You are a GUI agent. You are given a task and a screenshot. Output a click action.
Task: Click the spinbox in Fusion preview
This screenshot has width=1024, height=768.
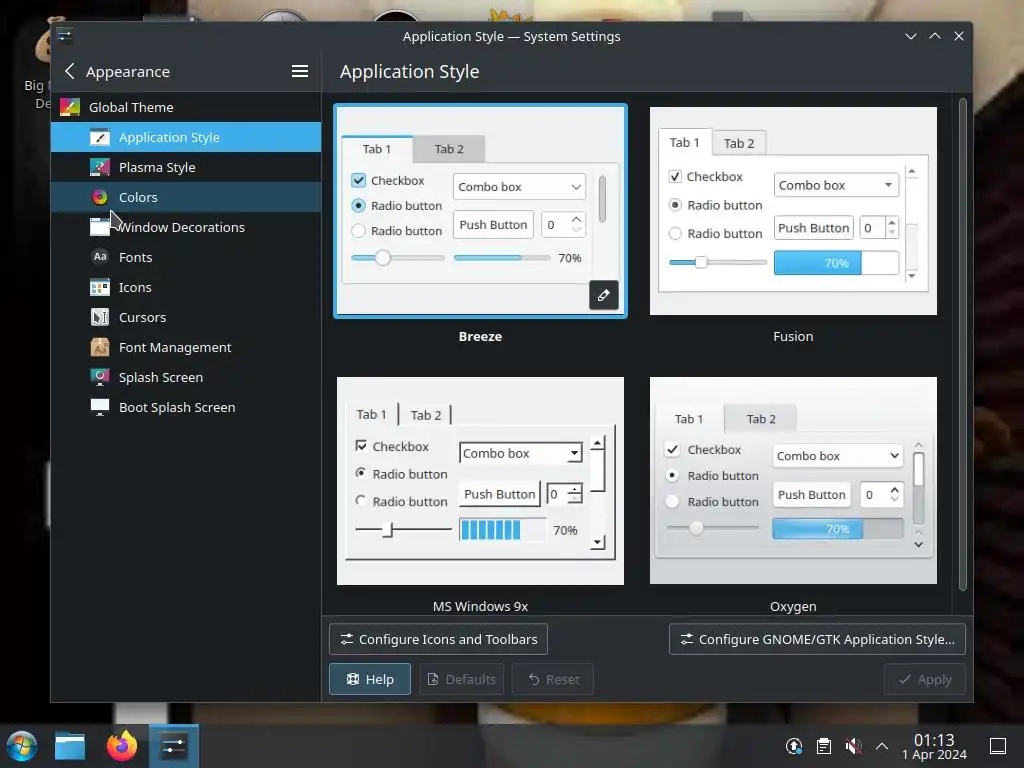pyautogui.click(x=879, y=228)
